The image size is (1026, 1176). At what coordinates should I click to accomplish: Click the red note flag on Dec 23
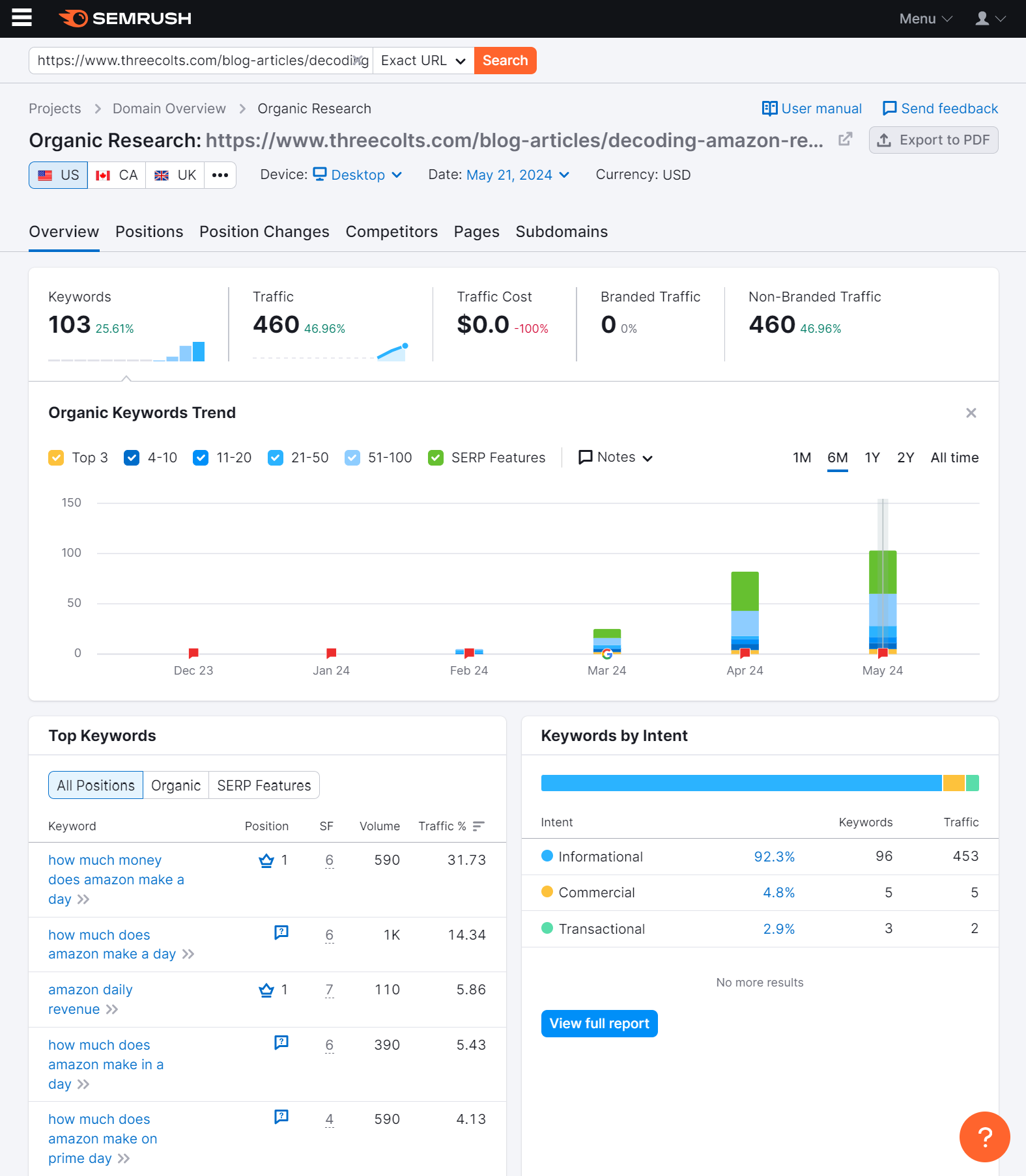click(x=193, y=653)
